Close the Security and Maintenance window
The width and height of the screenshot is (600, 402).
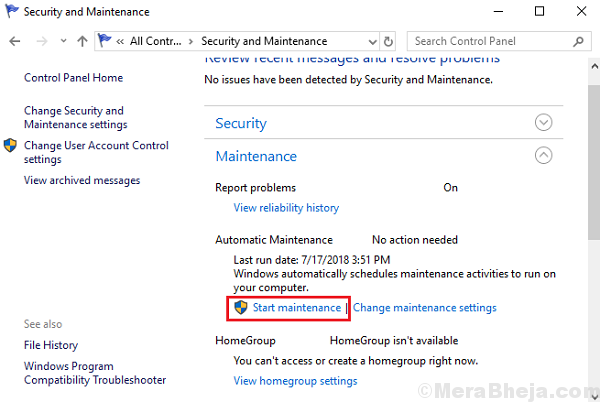581,11
